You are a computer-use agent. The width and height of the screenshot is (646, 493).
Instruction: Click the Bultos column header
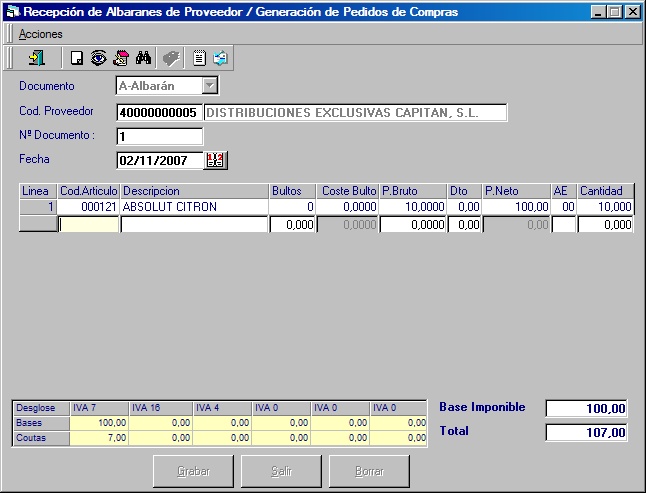(x=293, y=191)
